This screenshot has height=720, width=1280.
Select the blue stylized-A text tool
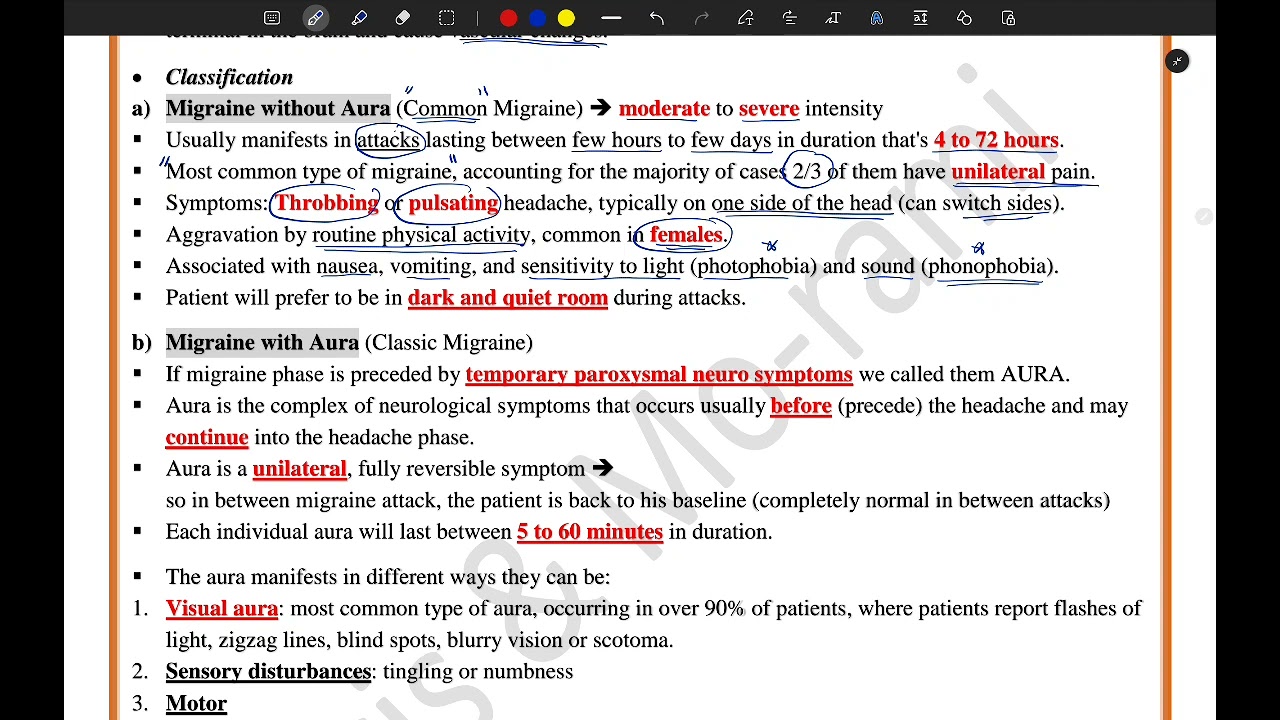pos(877,18)
